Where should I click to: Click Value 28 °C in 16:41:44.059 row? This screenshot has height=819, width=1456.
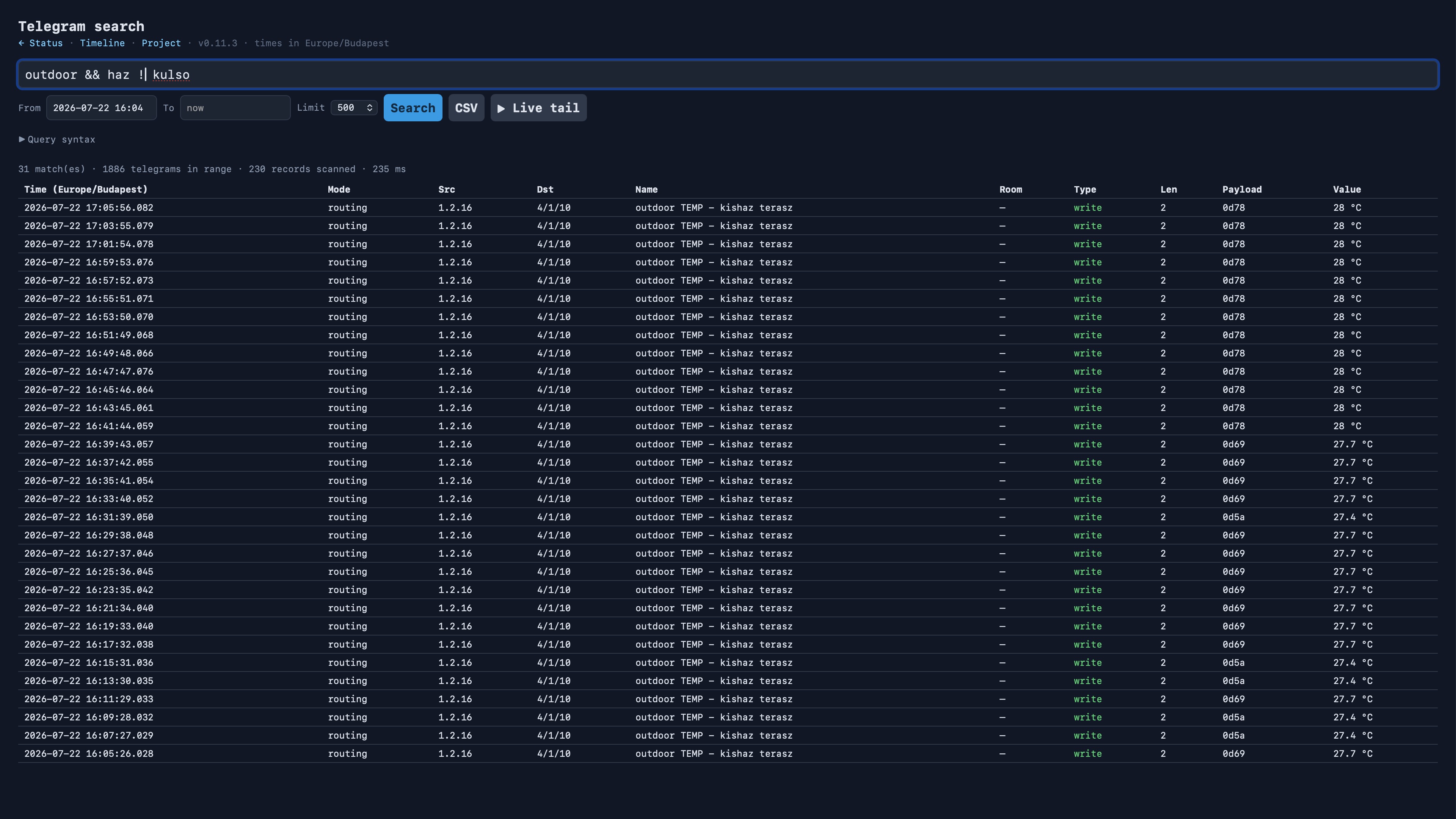1347,426
